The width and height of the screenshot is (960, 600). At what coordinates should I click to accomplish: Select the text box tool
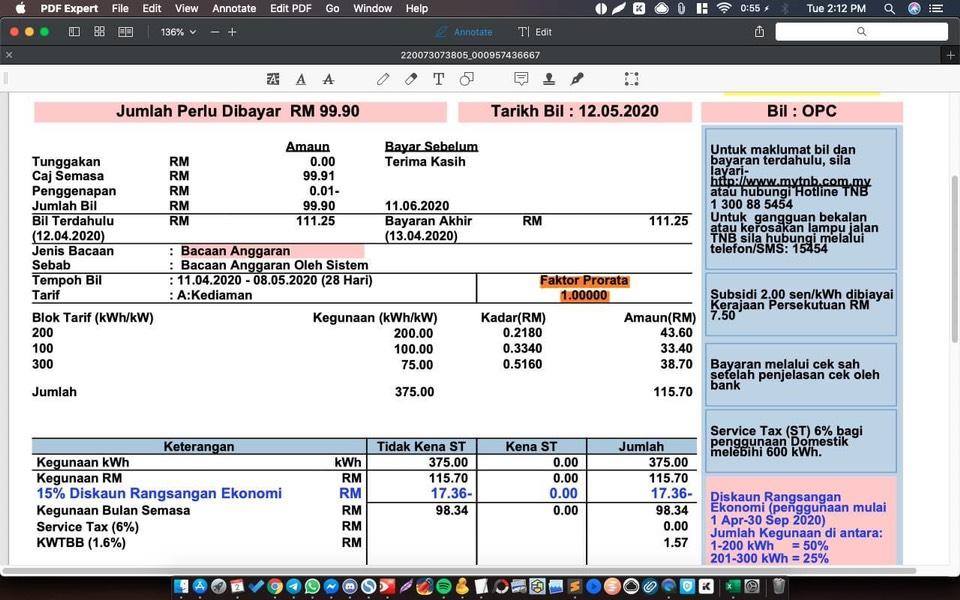tap(438, 79)
